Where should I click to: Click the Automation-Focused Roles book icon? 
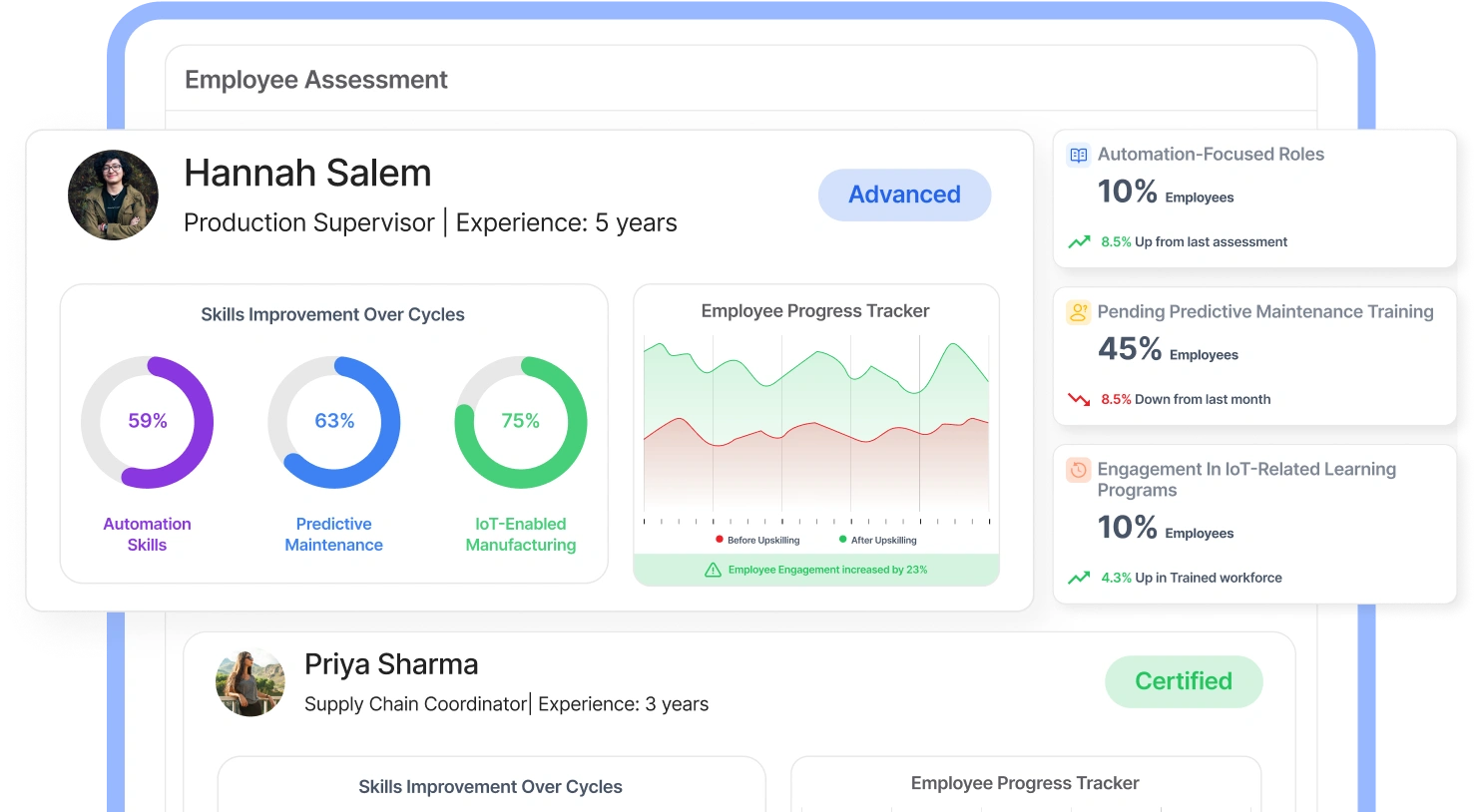pyautogui.click(x=1078, y=155)
